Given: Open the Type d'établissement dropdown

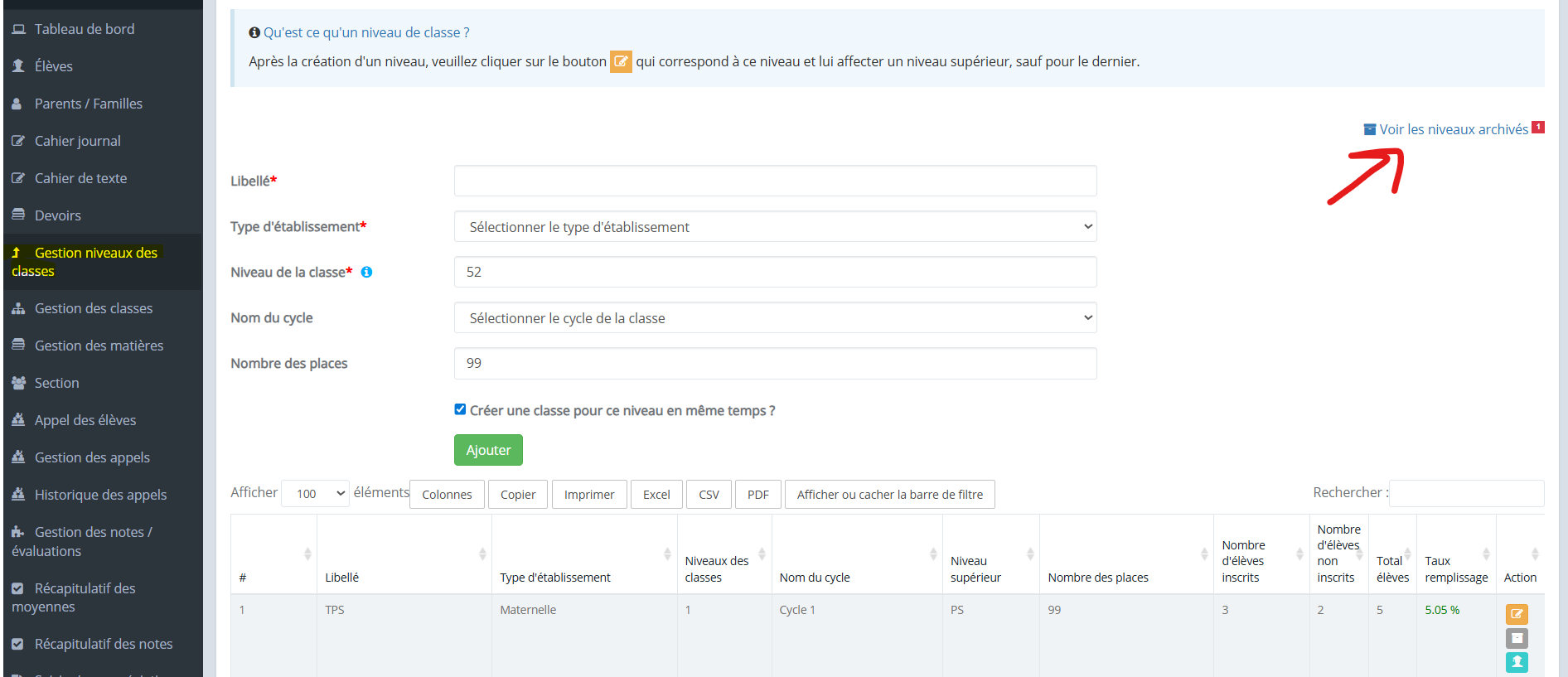Looking at the screenshot, I should point(775,227).
